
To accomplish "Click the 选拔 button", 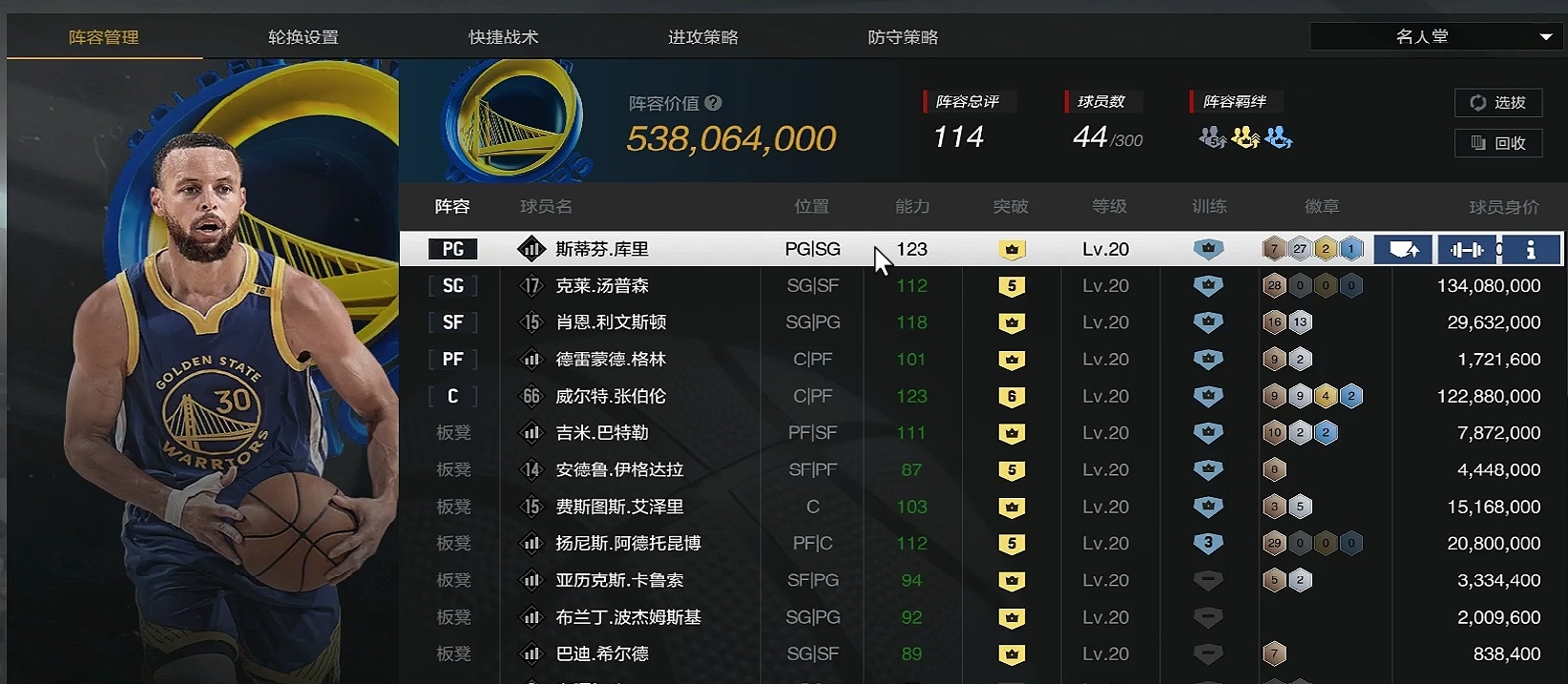I will [x=1498, y=102].
